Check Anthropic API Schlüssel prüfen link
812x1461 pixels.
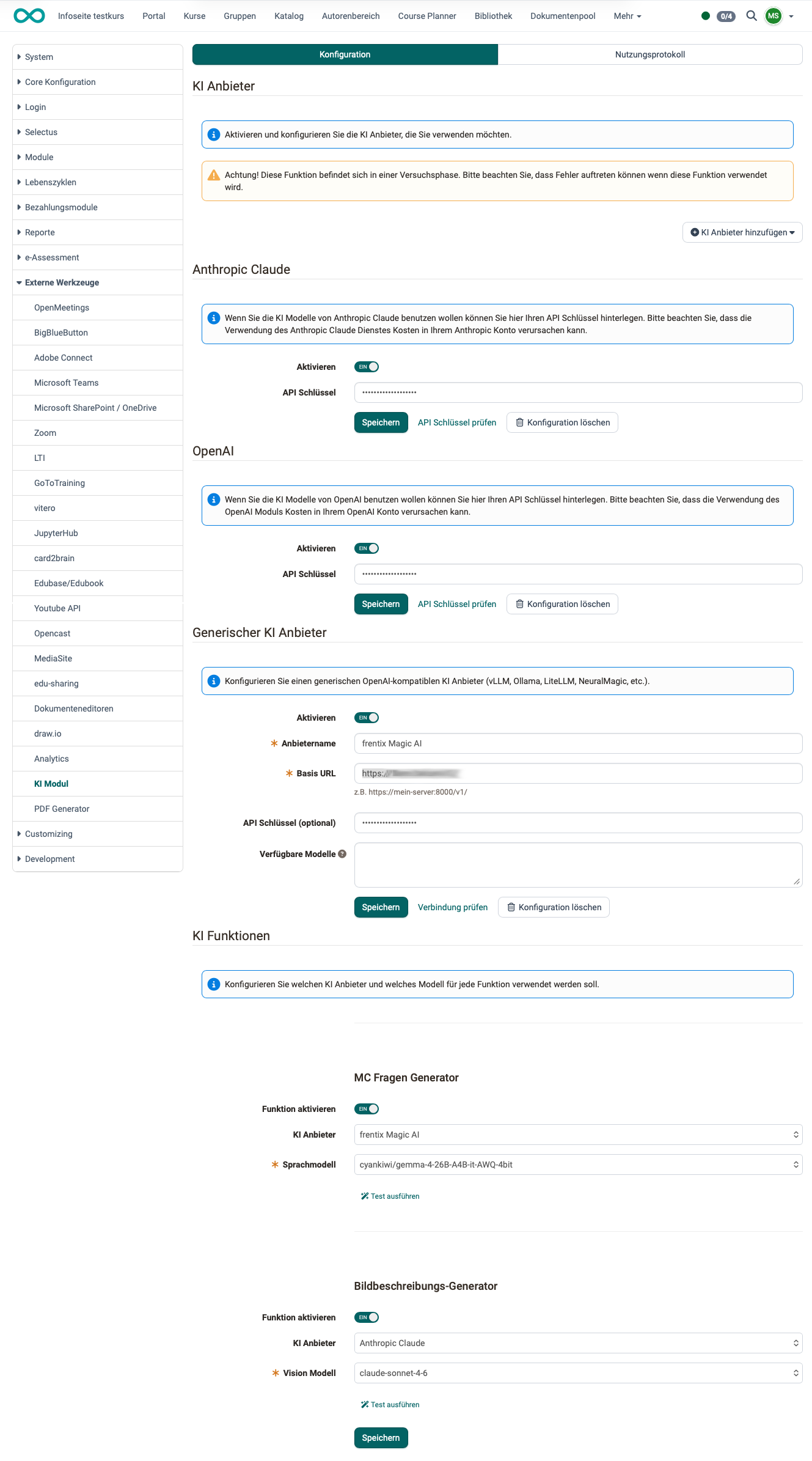pyautogui.click(x=457, y=422)
